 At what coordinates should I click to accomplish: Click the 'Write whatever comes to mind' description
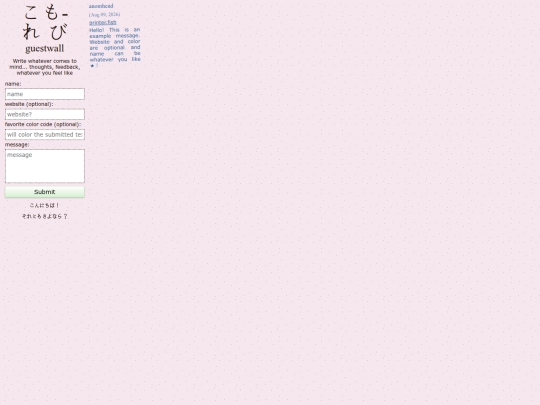point(45,67)
